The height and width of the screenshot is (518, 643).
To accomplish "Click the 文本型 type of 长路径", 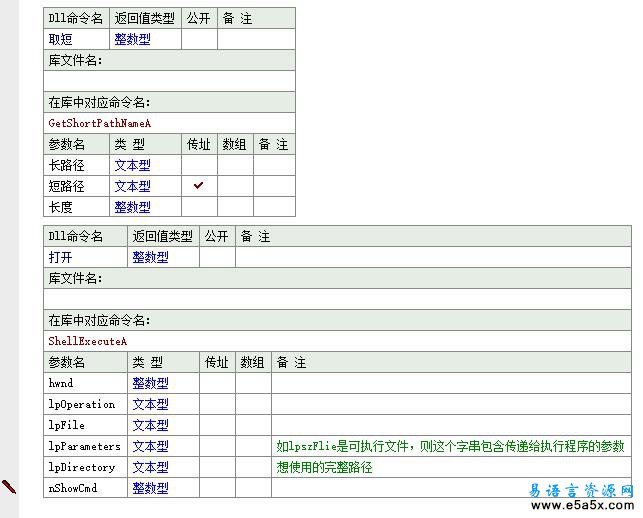I will (132, 165).
